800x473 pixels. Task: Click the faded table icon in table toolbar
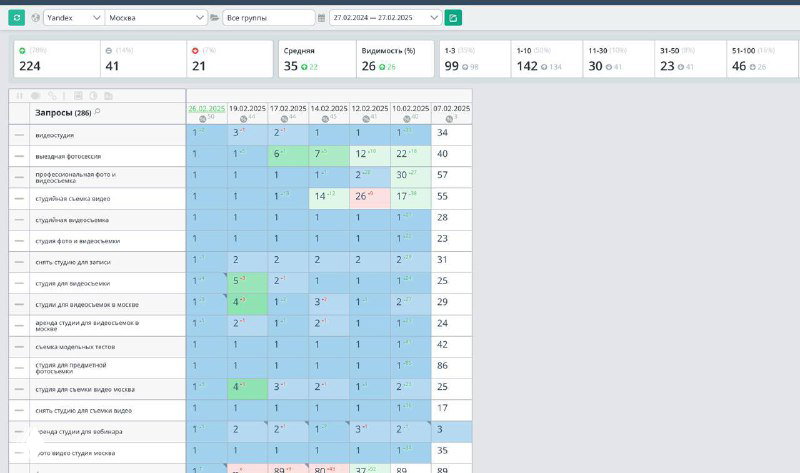[x=78, y=96]
